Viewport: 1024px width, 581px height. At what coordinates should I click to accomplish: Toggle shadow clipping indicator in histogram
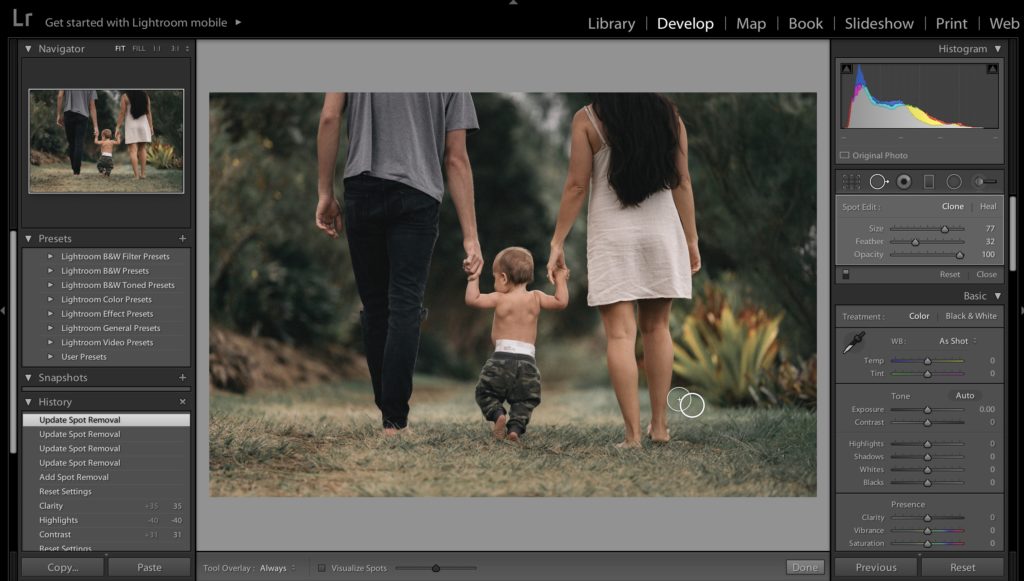tap(846, 69)
